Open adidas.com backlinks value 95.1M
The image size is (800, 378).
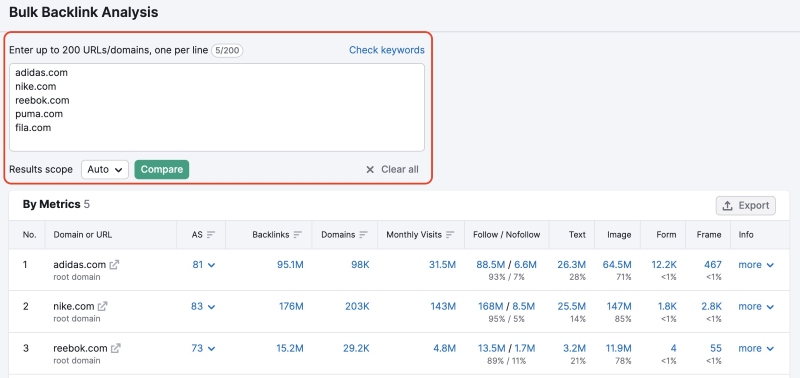[290, 265]
